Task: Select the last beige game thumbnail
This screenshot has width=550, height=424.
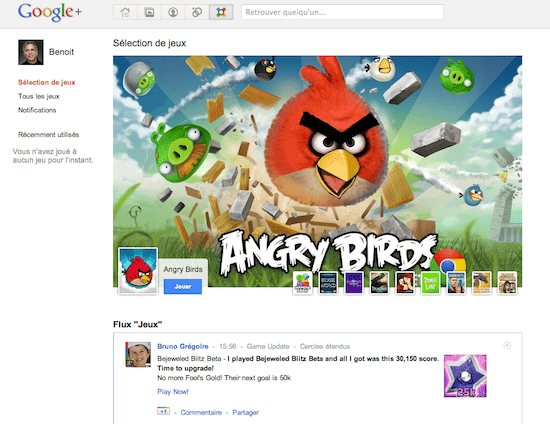Action: [507, 283]
